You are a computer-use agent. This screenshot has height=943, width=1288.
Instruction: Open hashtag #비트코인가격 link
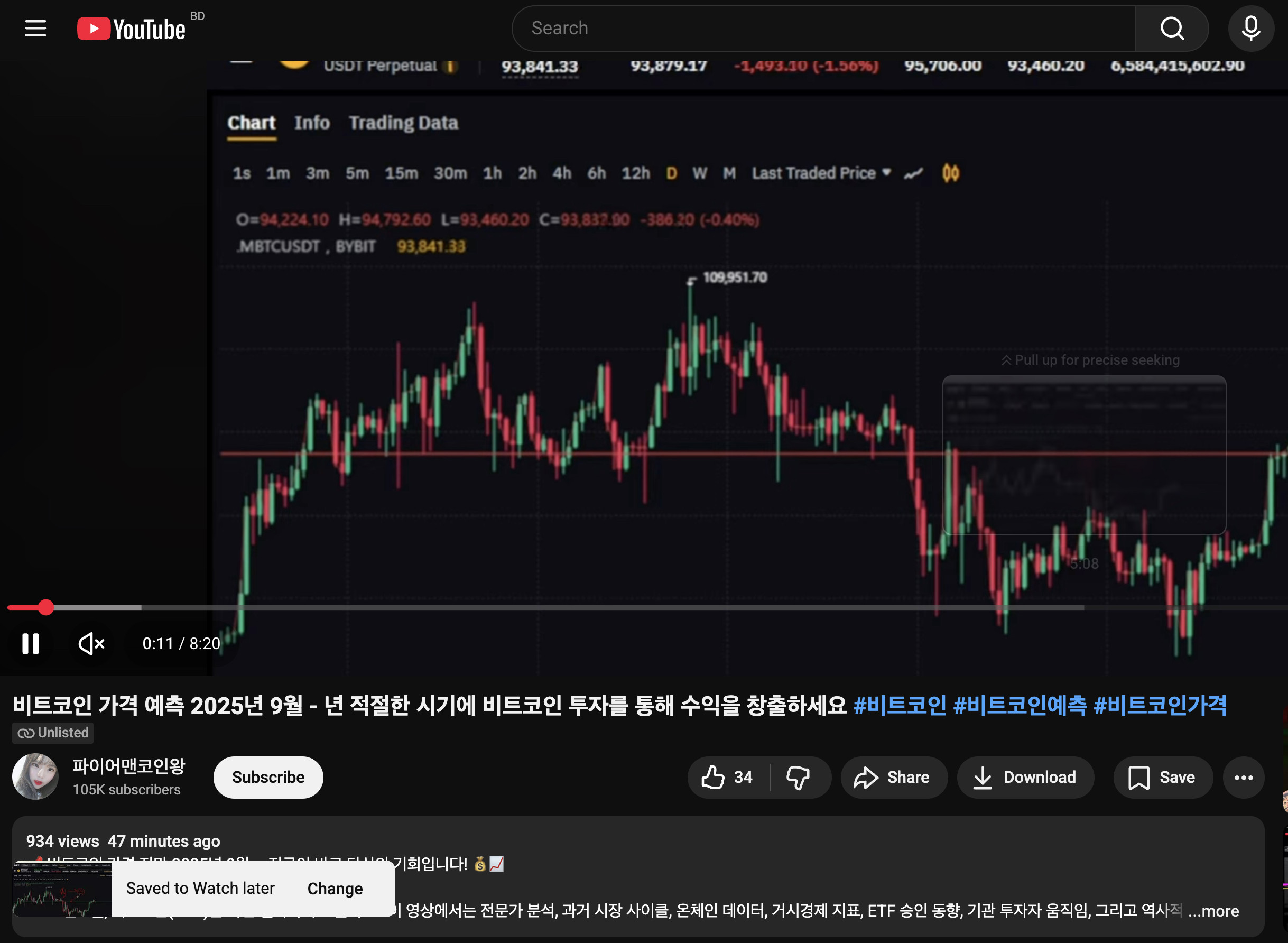(1160, 706)
